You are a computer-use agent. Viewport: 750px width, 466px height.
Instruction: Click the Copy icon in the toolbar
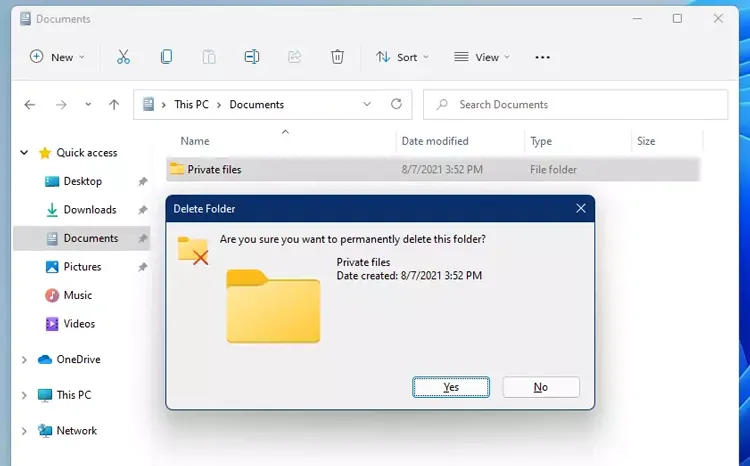pyautogui.click(x=166, y=57)
